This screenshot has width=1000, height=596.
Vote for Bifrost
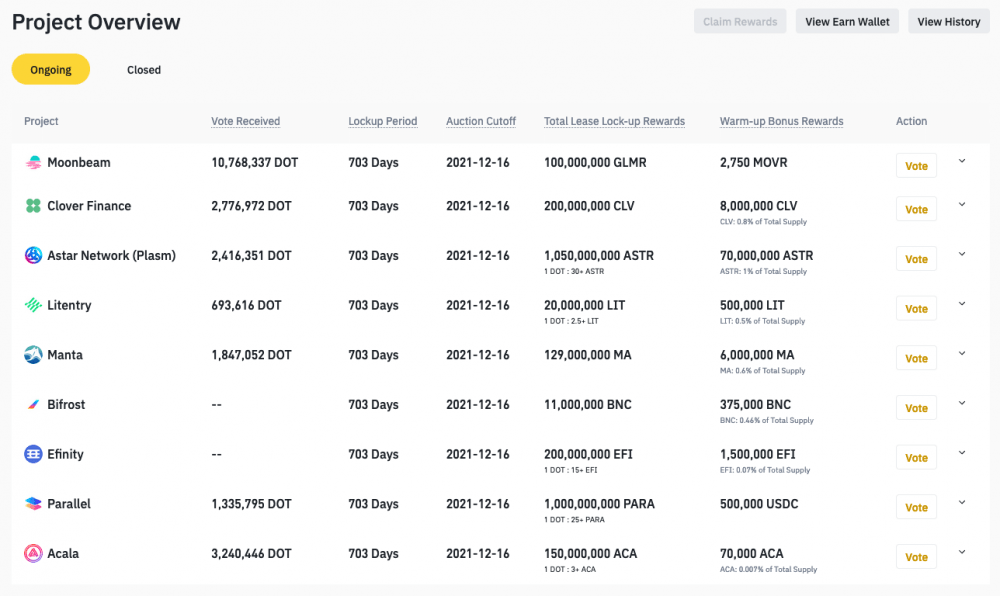click(916, 408)
